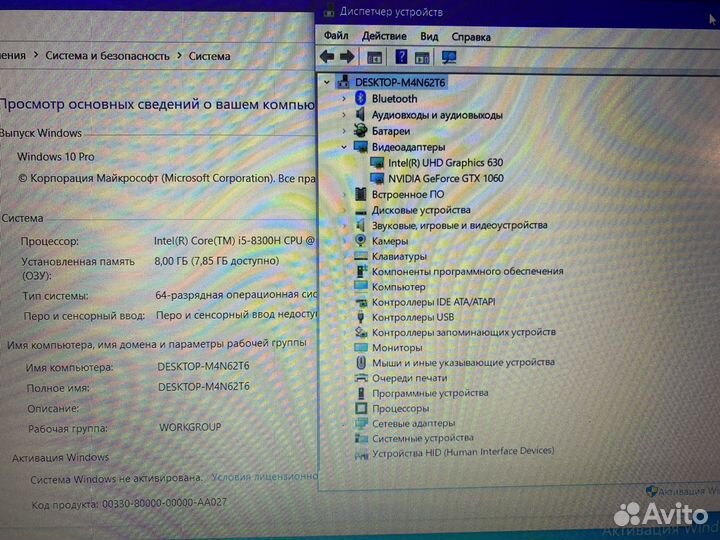720x540 pixels.
Task: Collapse the Видеоадаптеры category
Action: pyautogui.click(x=345, y=147)
